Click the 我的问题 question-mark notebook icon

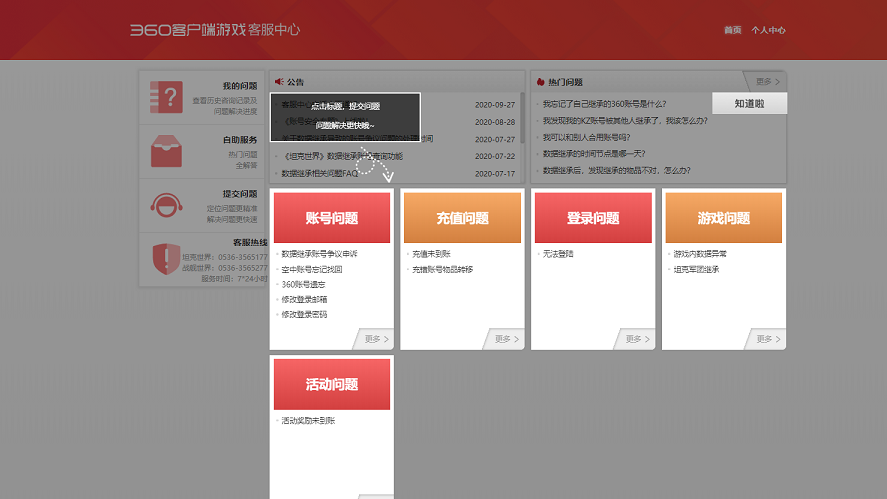pos(166,97)
